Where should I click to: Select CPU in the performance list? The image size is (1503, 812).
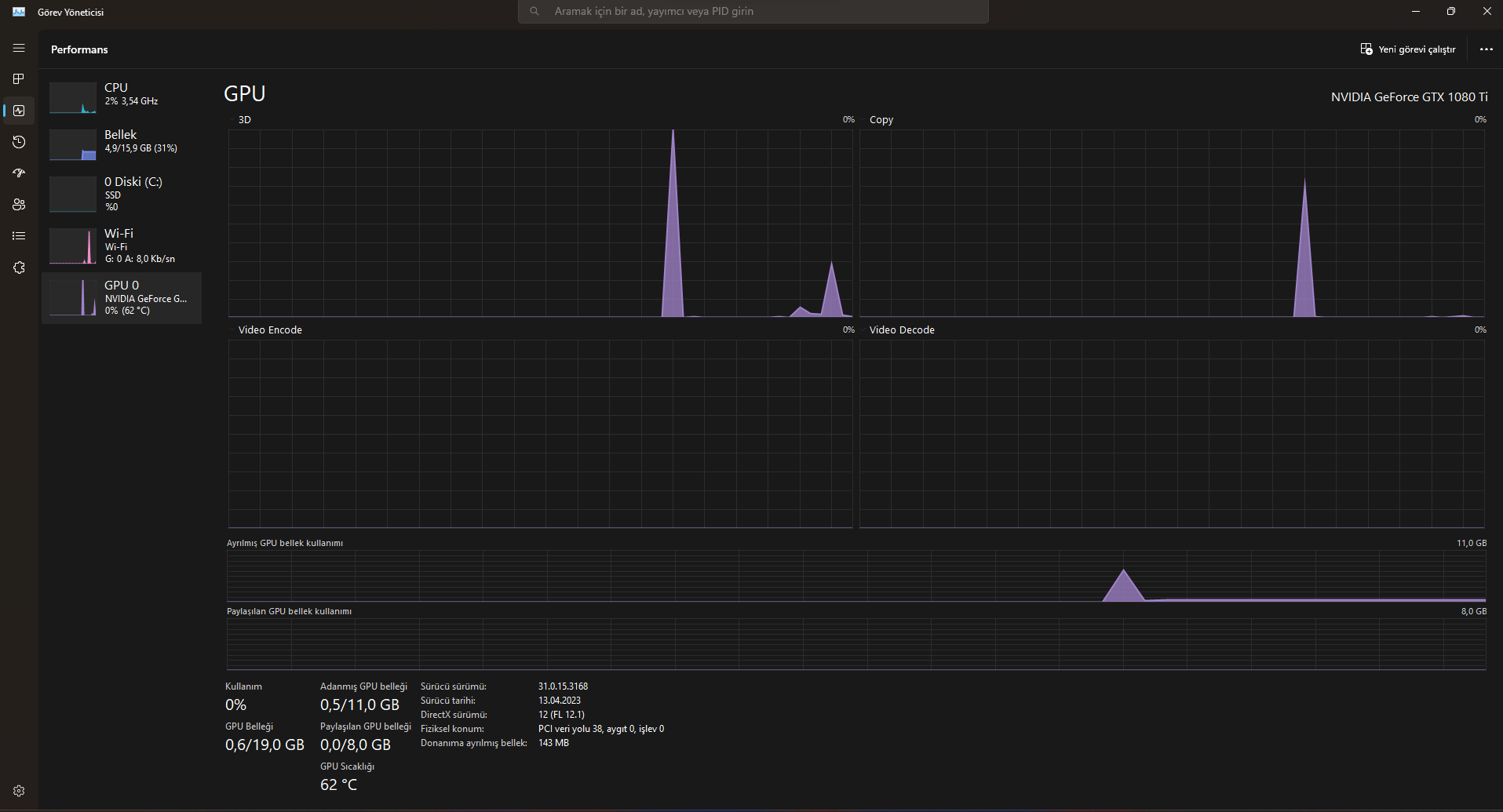122,97
